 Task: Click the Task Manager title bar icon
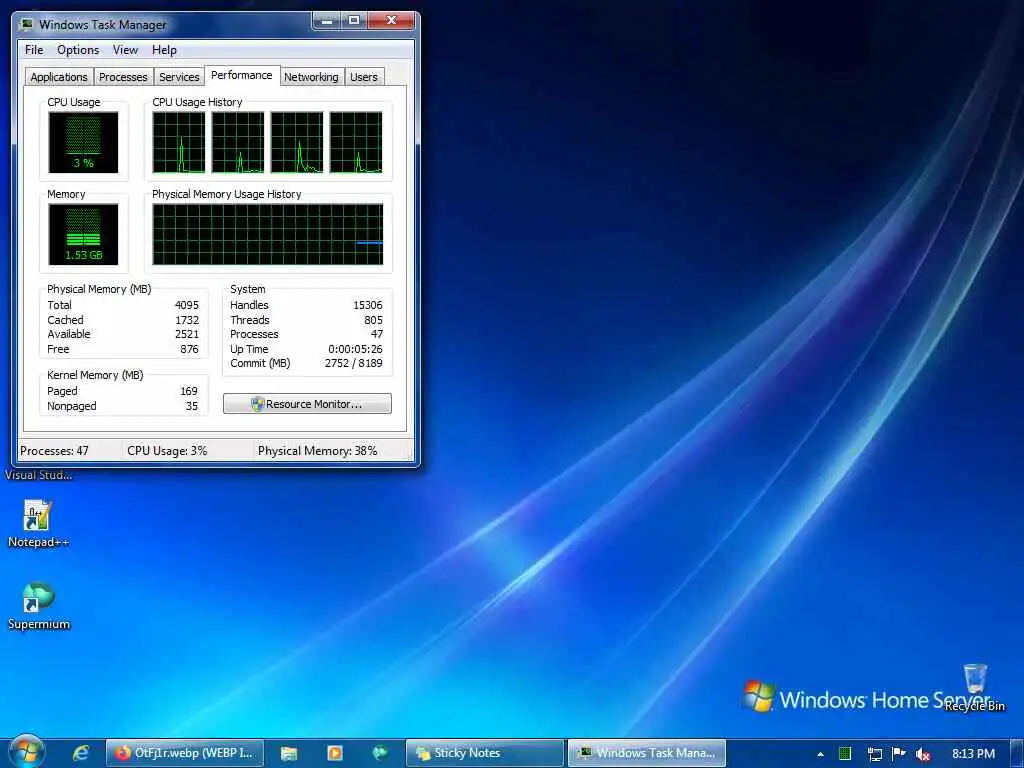coord(27,25)
